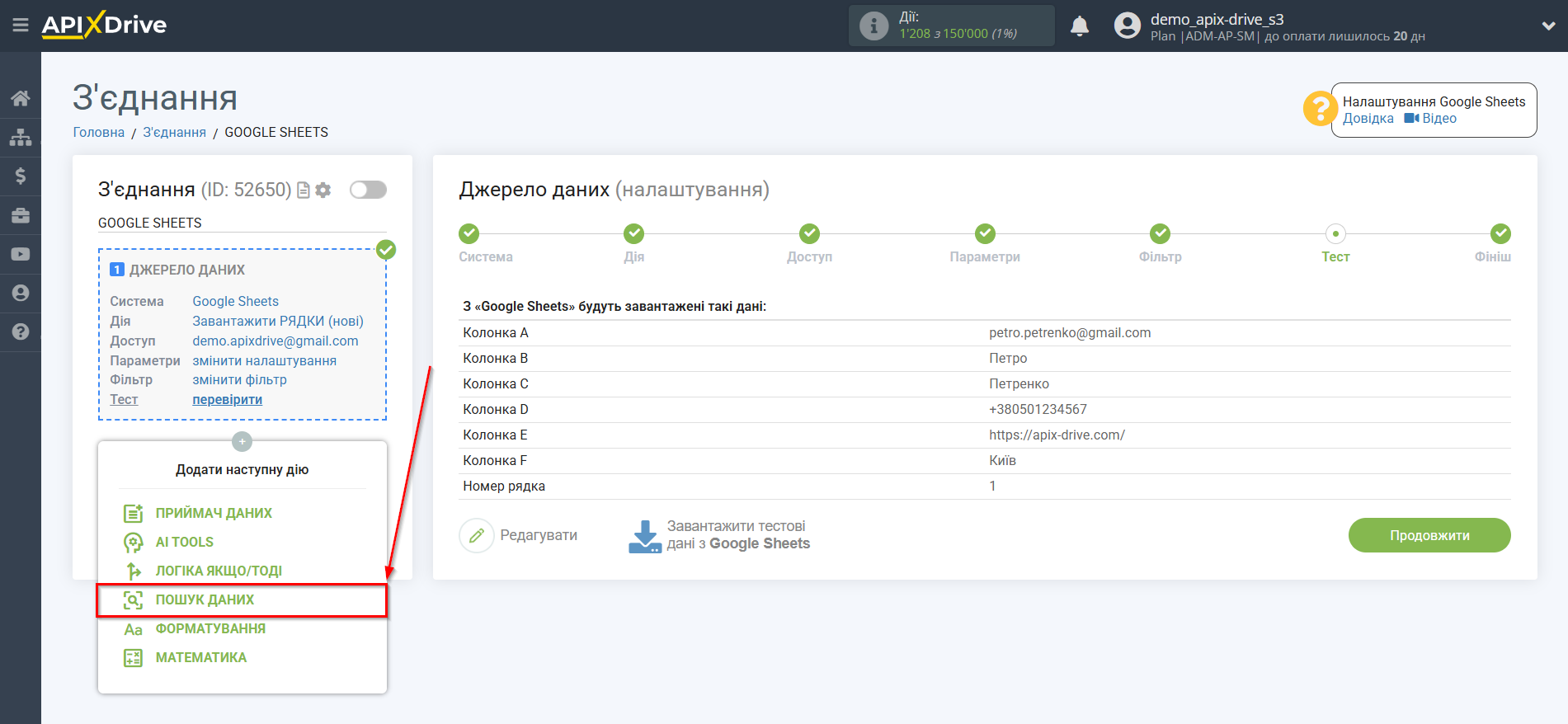This screenshot has height=724, width=1568.
Task: Click the orange question mark help icon
Action: coord(1320,109)
